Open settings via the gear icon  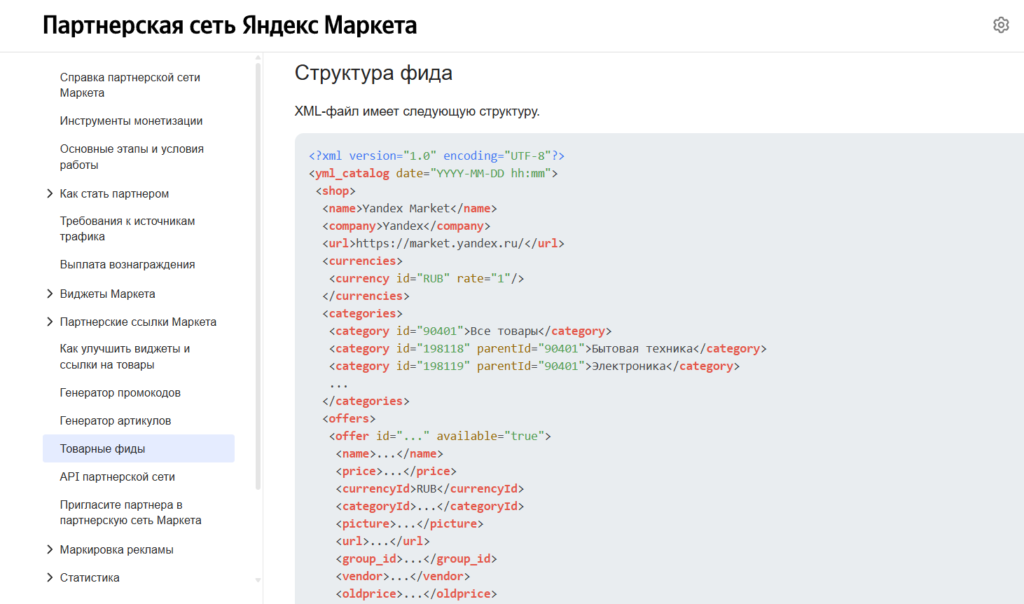pyautogui.click(x=1001, y=24)
